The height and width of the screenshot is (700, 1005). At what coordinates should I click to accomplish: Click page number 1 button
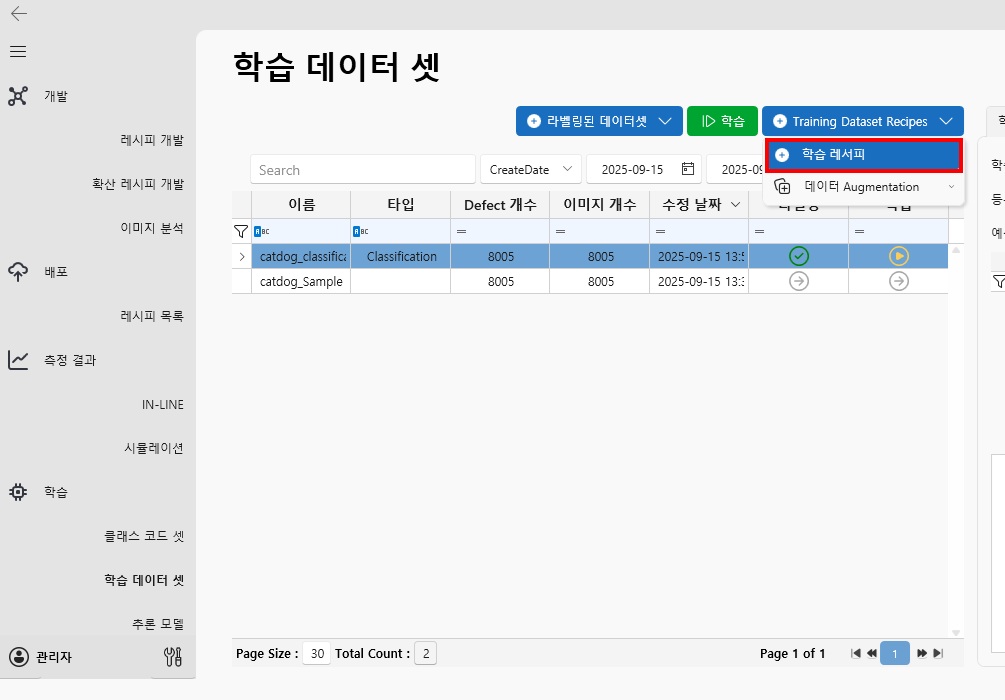[895, 654]
